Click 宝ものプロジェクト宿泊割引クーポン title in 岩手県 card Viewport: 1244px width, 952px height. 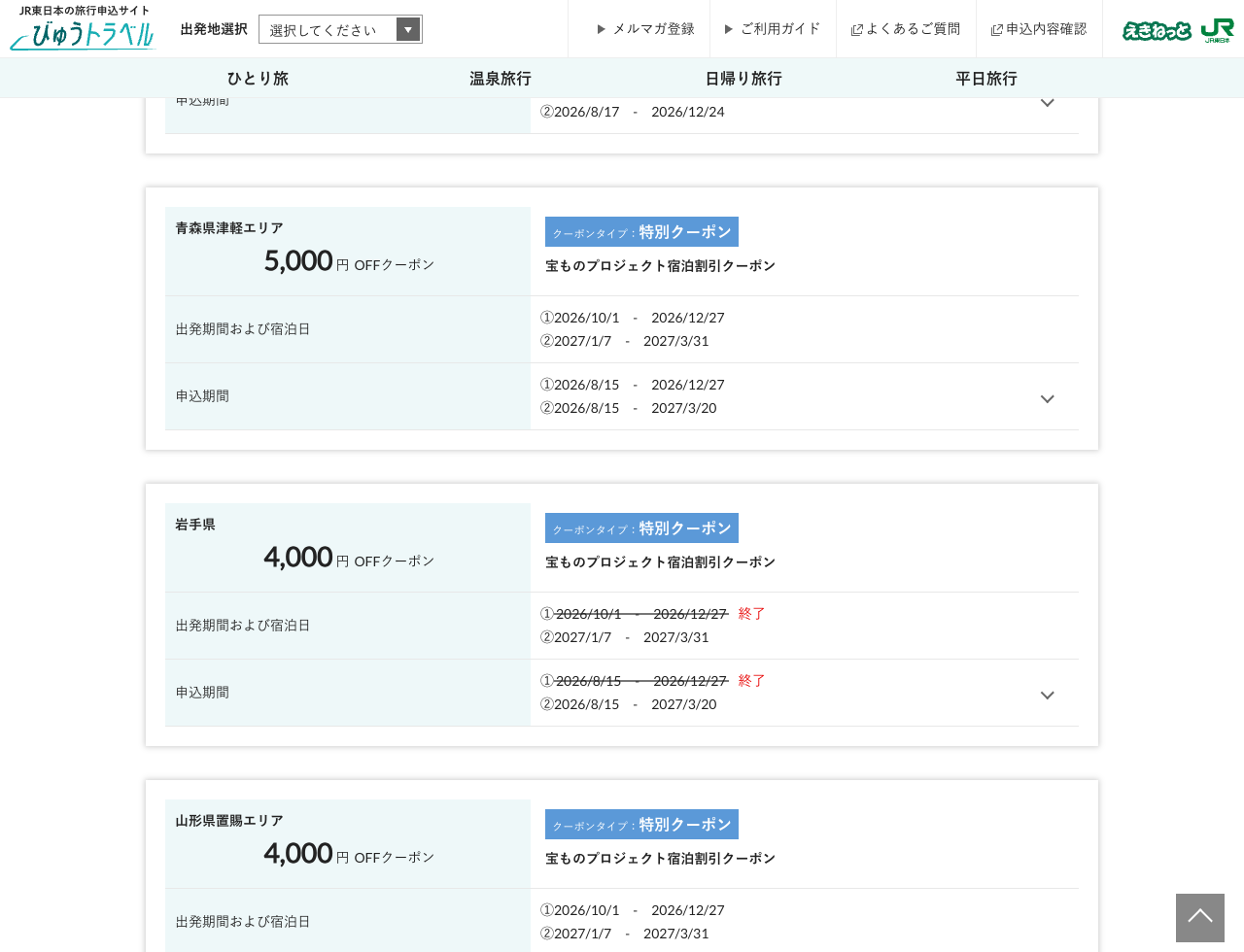click(x=661, y=562)
